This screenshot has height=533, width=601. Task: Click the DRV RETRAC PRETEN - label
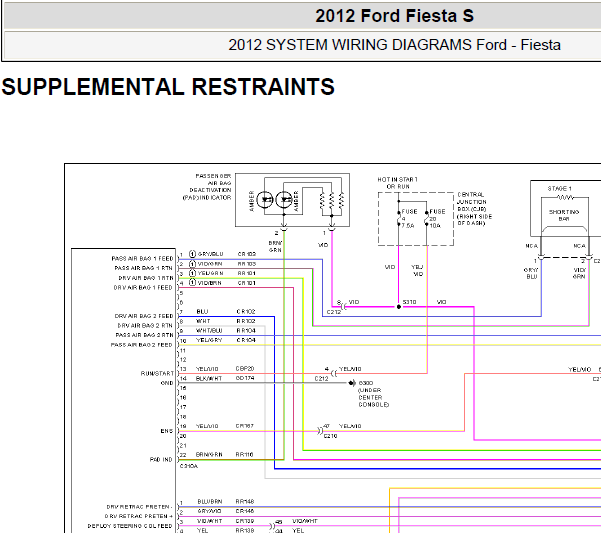[x=138, y=507]
